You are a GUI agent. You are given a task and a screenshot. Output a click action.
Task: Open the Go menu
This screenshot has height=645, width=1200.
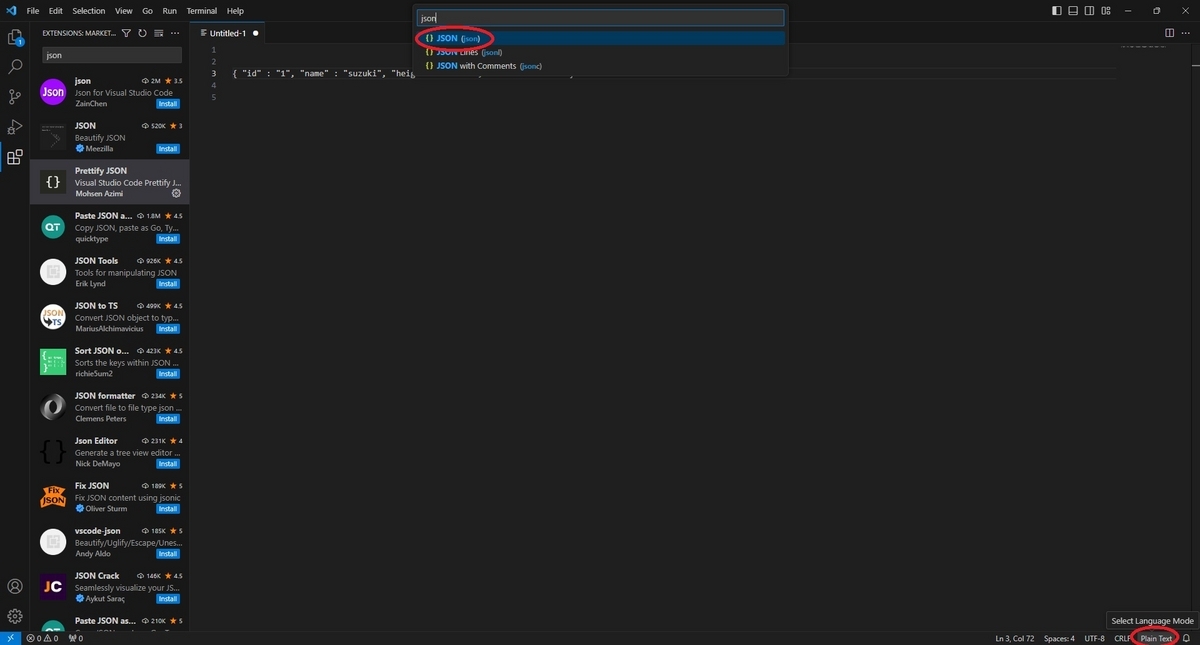tap(148, 10)
